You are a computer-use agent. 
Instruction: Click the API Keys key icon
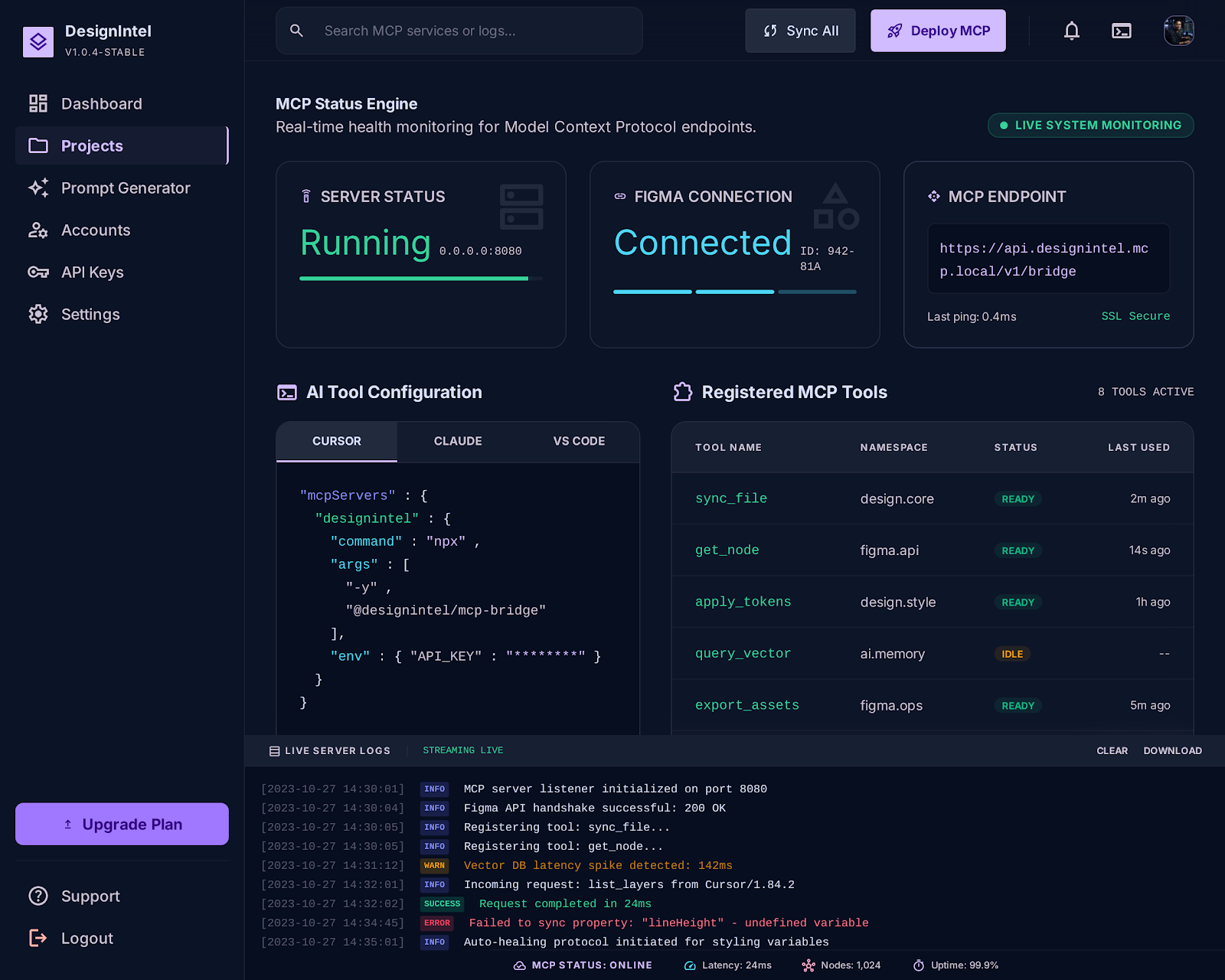click(38, 272)
